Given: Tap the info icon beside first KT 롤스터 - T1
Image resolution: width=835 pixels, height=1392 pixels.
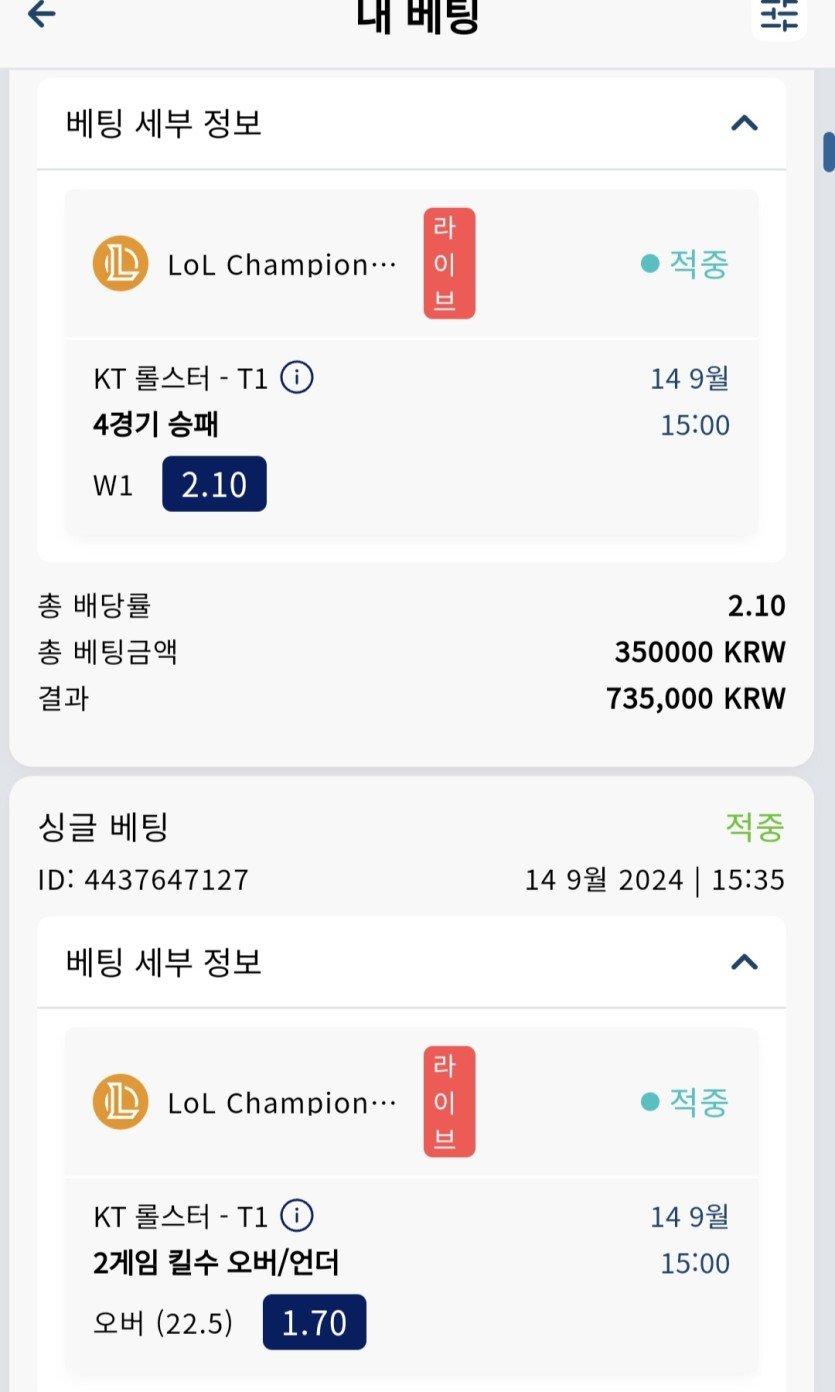Looking at the screenshot, I should coord(297,378).
